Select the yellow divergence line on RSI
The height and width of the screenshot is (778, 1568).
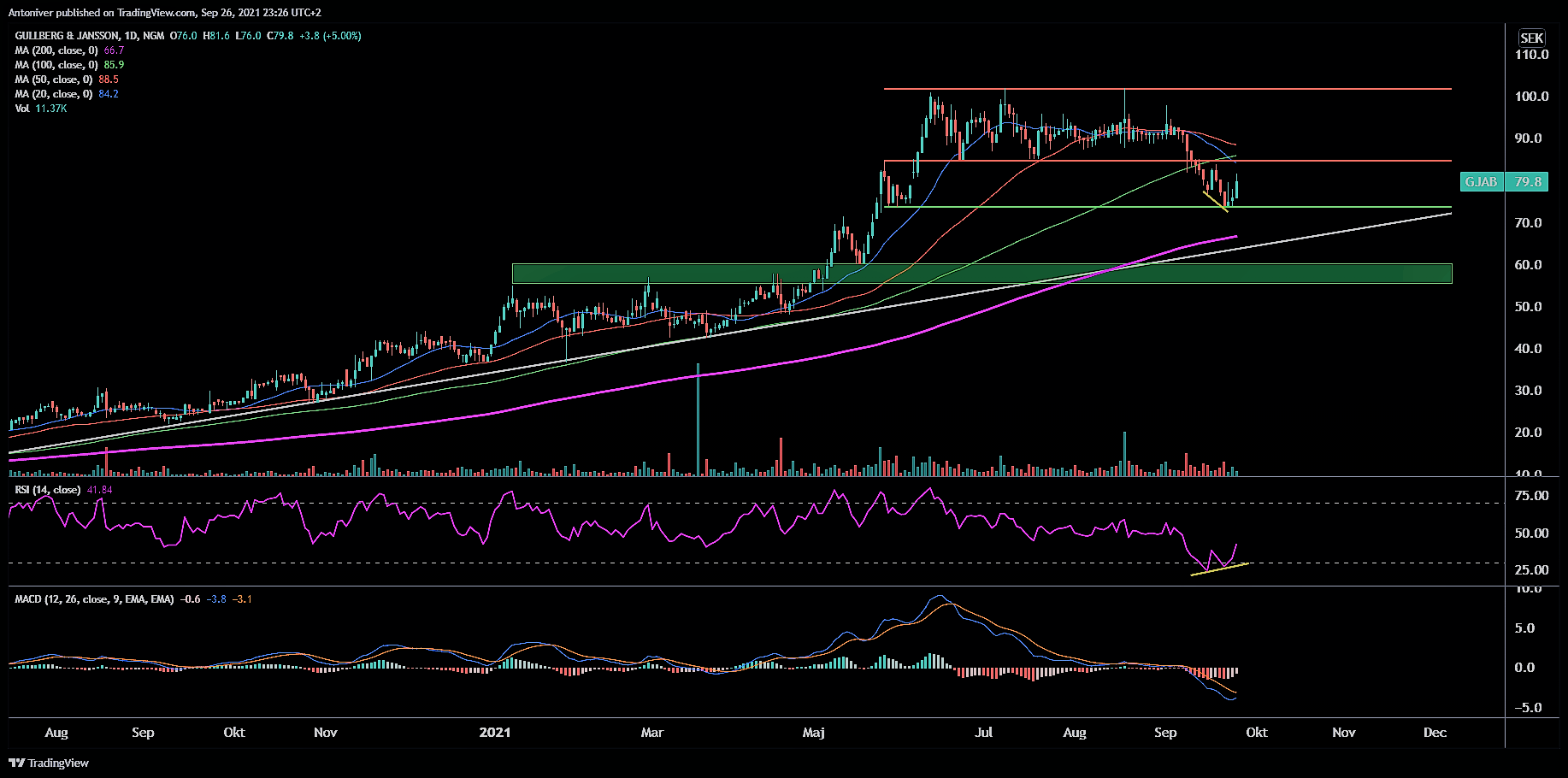point(1219,569)
